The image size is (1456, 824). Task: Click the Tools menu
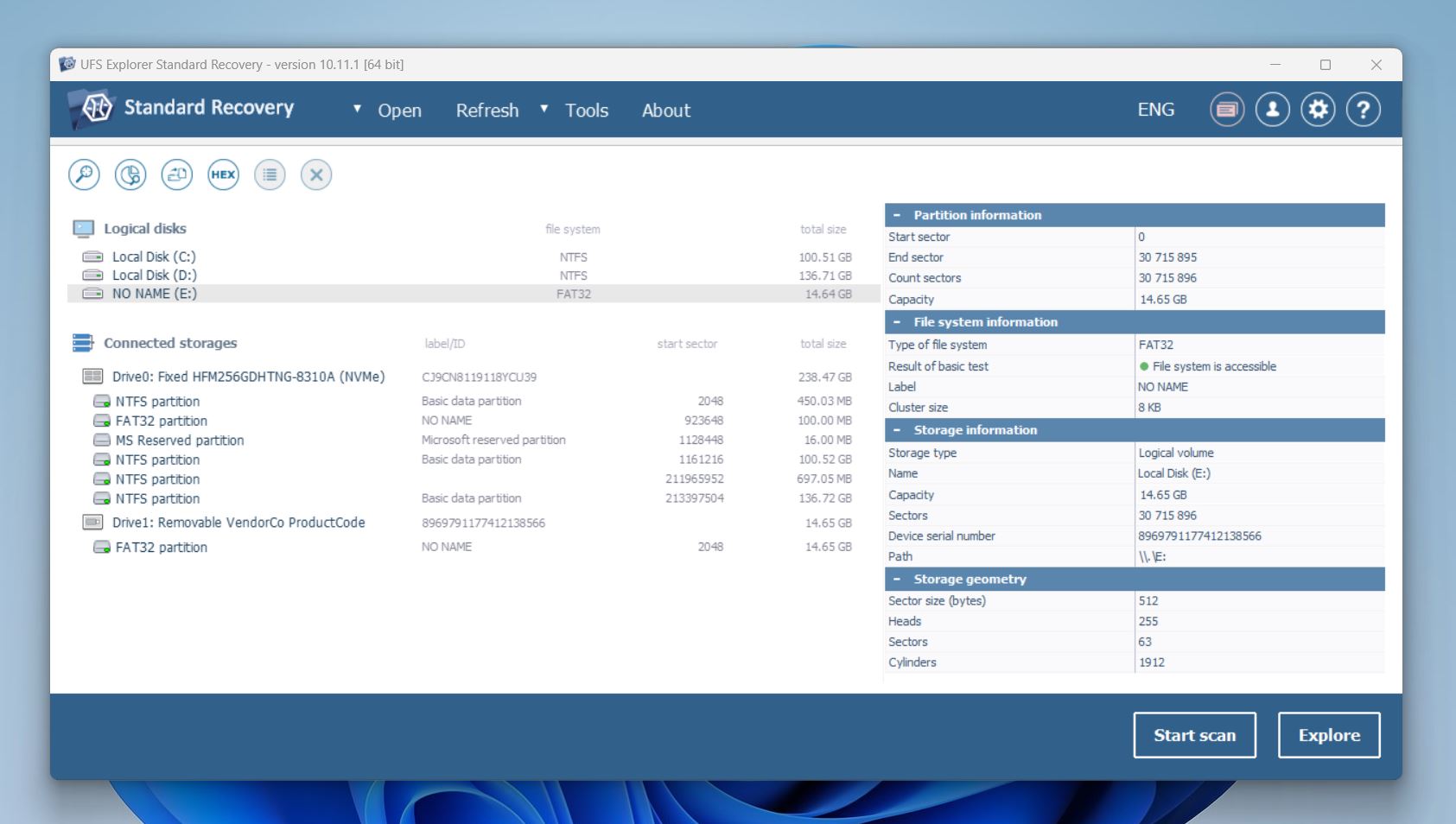click(587, 111)
